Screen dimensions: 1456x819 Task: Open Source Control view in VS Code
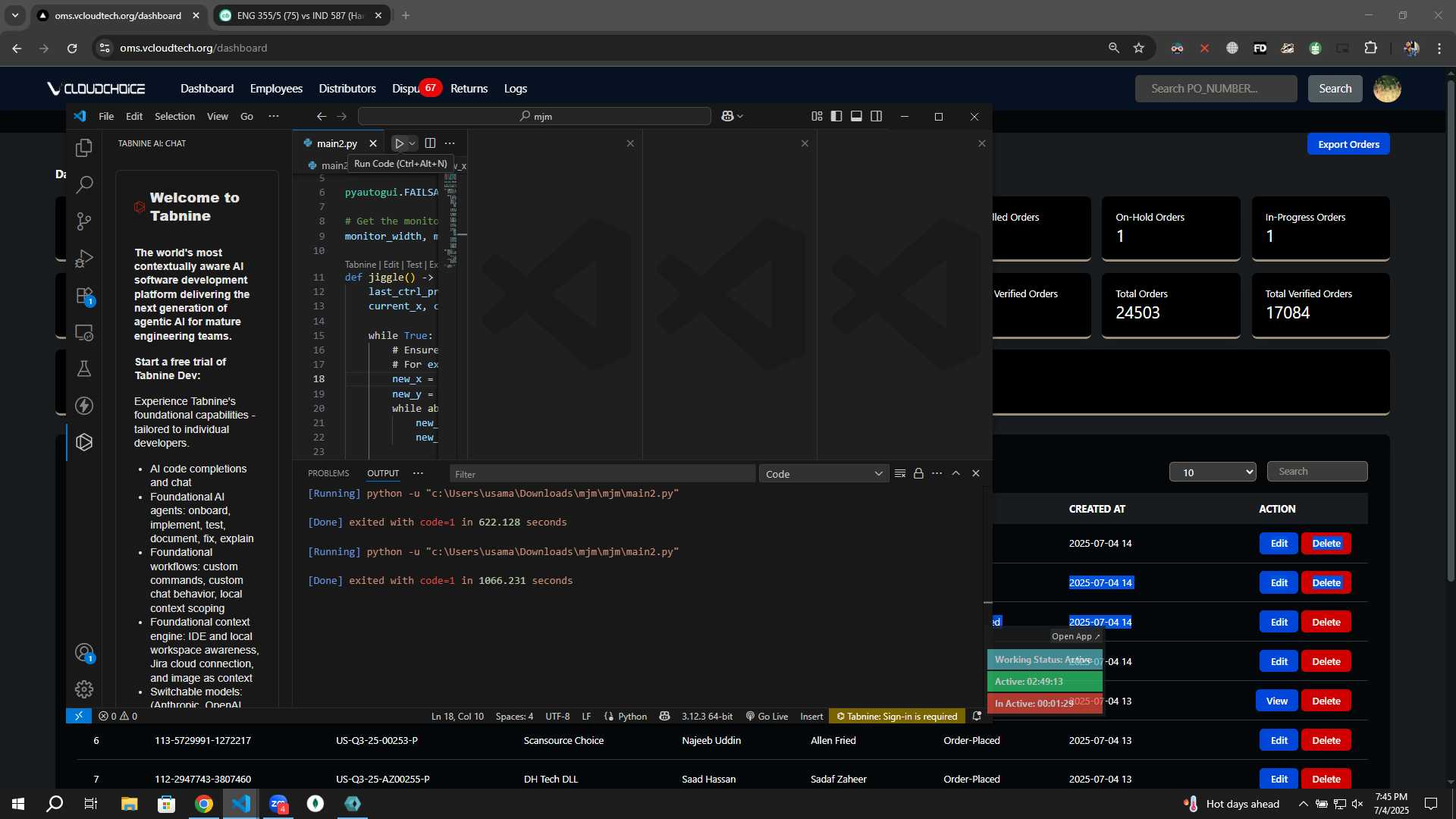tap(84, 221)
